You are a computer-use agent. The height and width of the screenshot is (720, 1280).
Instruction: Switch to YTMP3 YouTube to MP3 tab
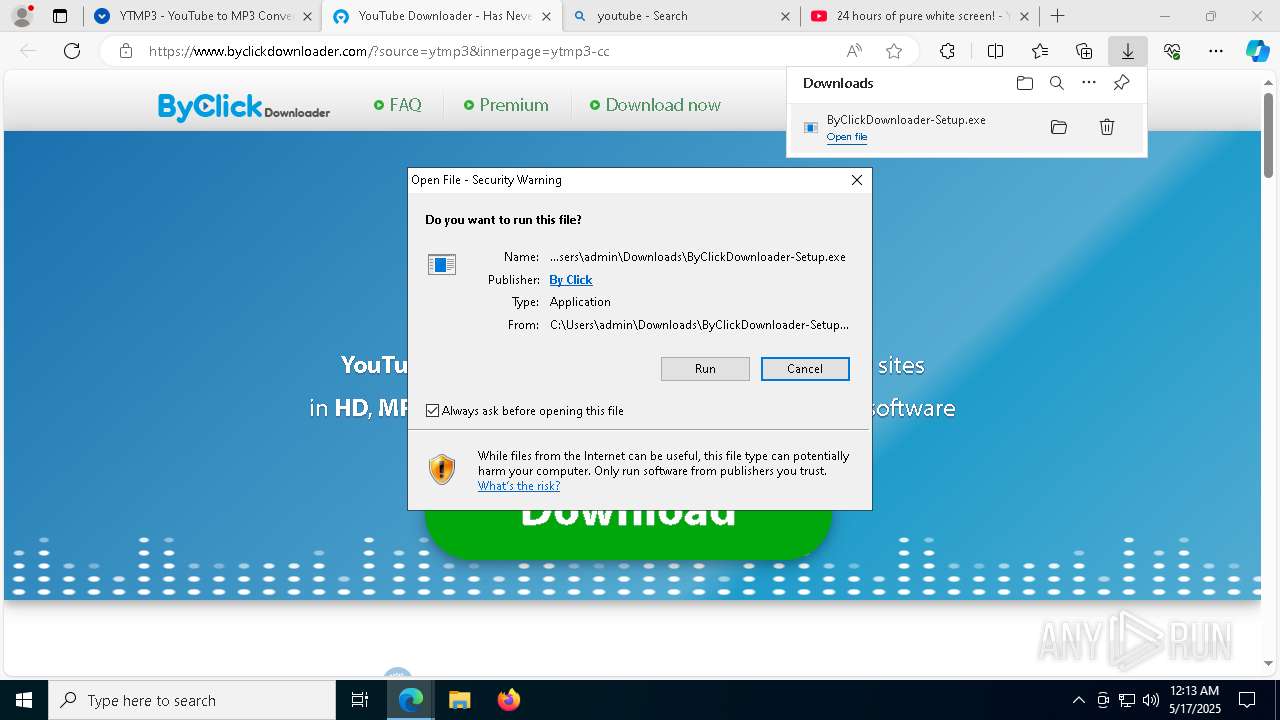click(201, 16)
